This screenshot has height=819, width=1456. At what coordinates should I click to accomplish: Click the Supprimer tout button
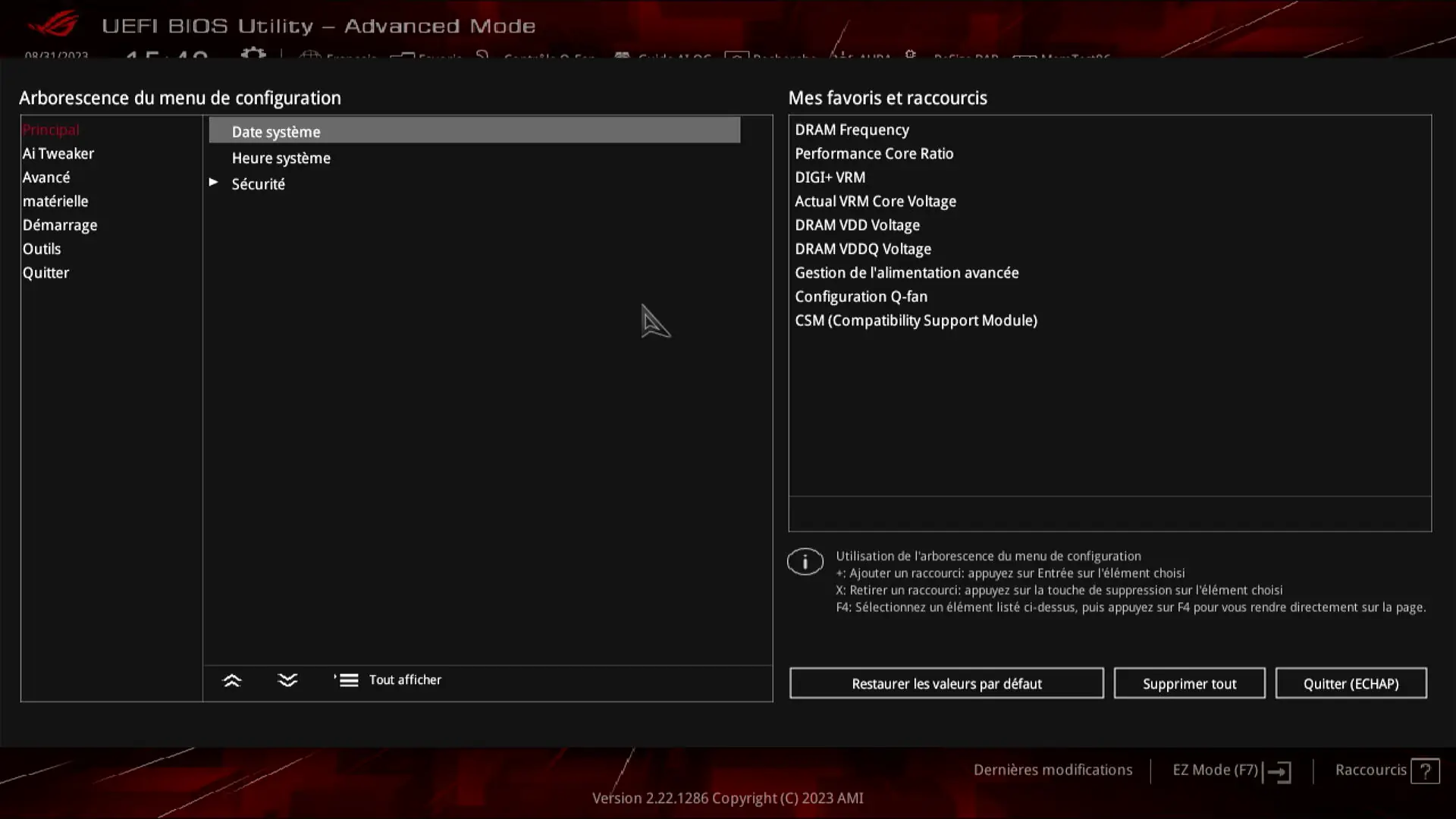(x=1189, y=683)
